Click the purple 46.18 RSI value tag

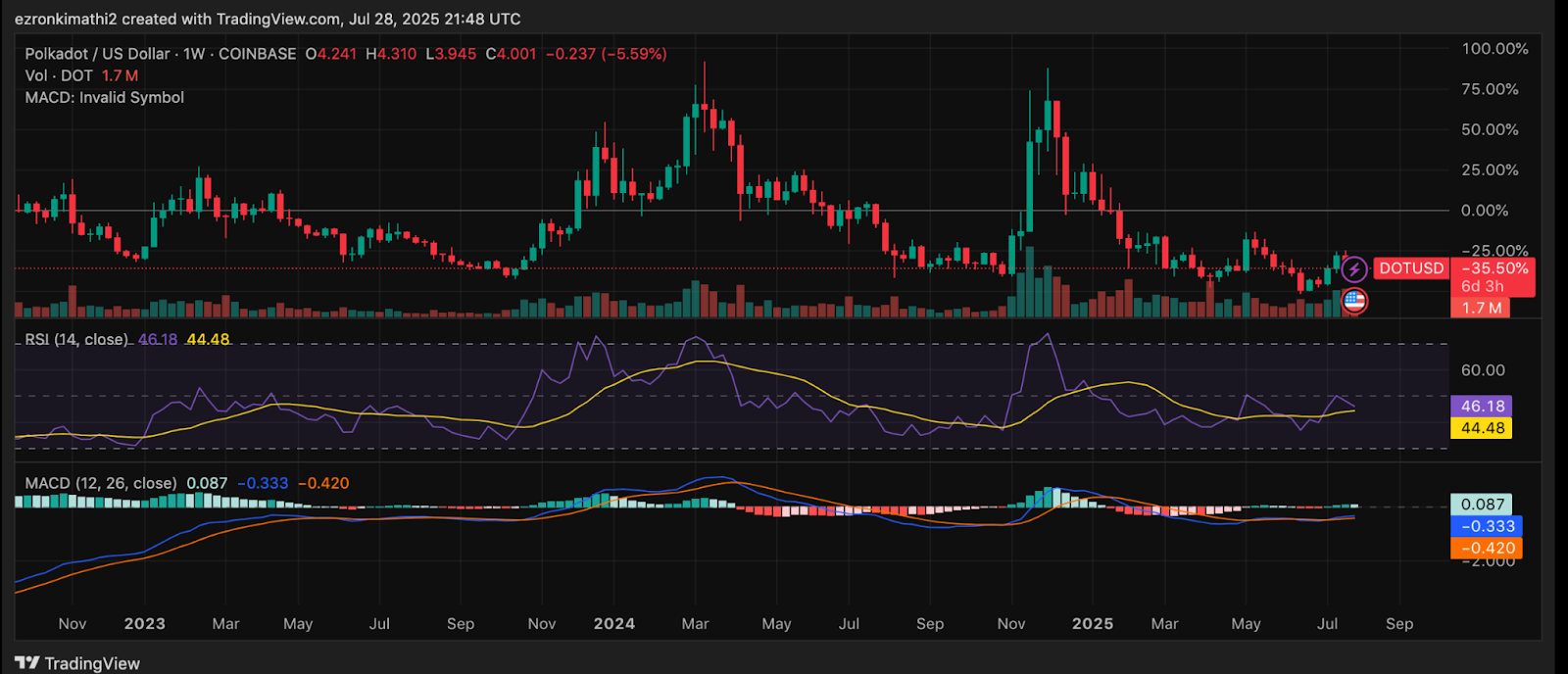click(x=1482, y=406)
